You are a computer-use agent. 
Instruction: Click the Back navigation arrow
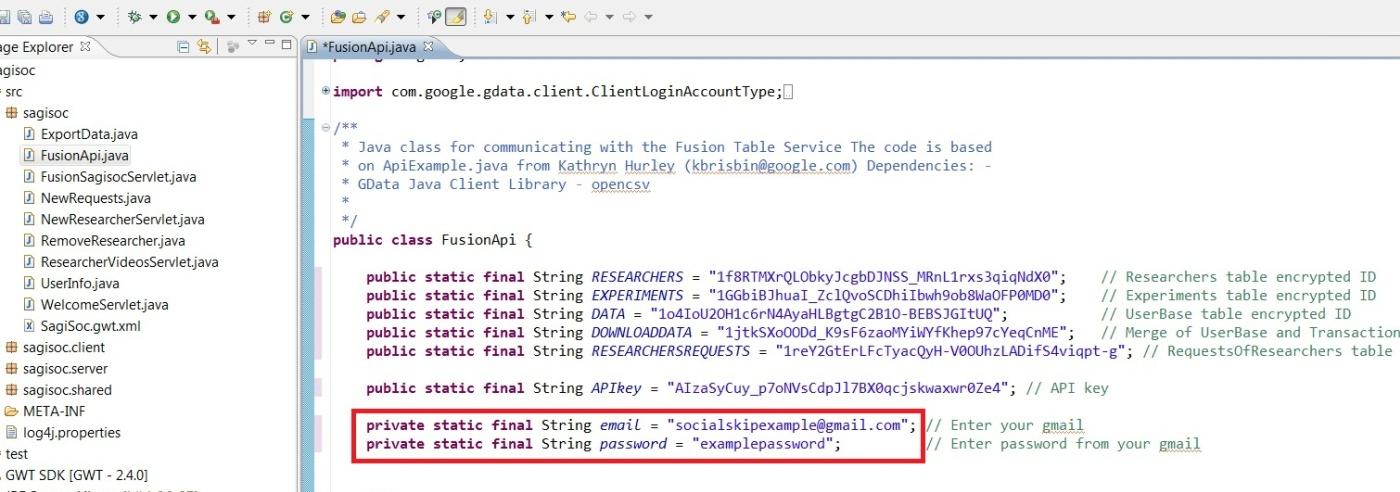coord(591,16)
